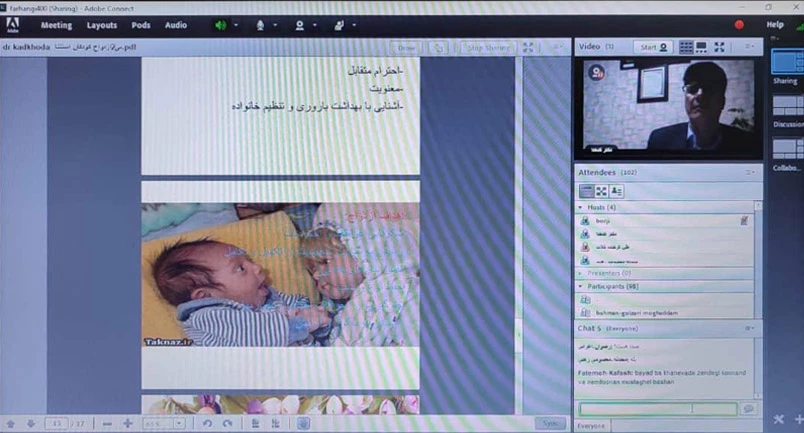The image size is (804, 433).
Task: Switch video pod to grid layout
Action: click(x=686, y=47)
